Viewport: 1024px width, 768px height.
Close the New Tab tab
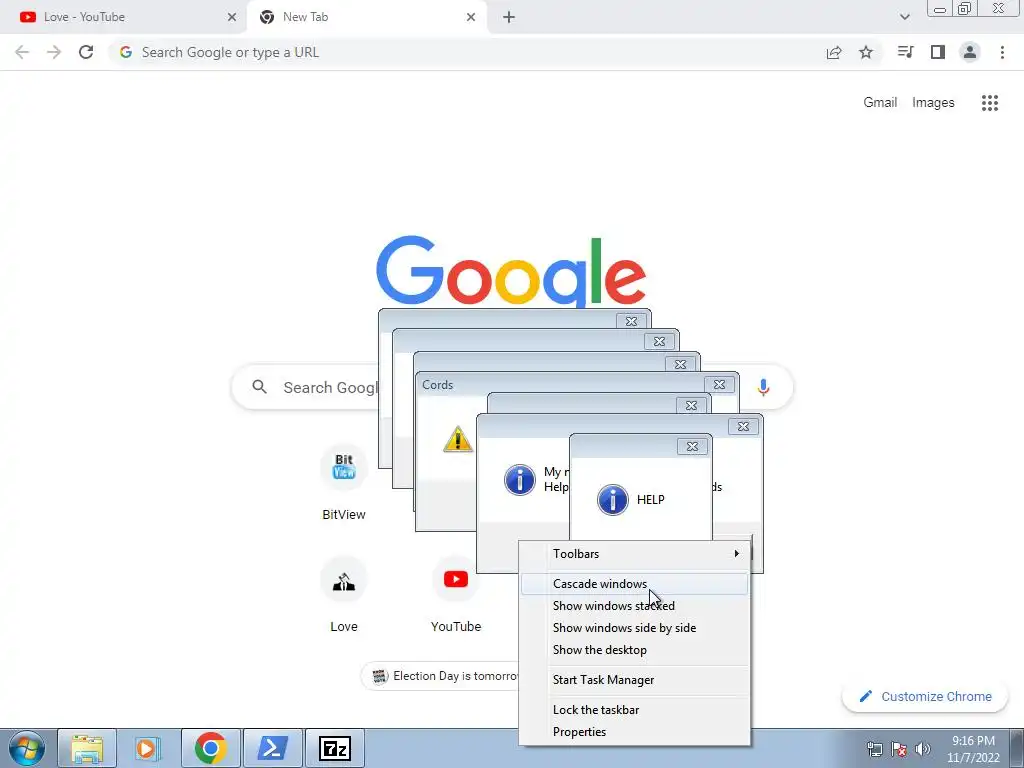[471, 17]
